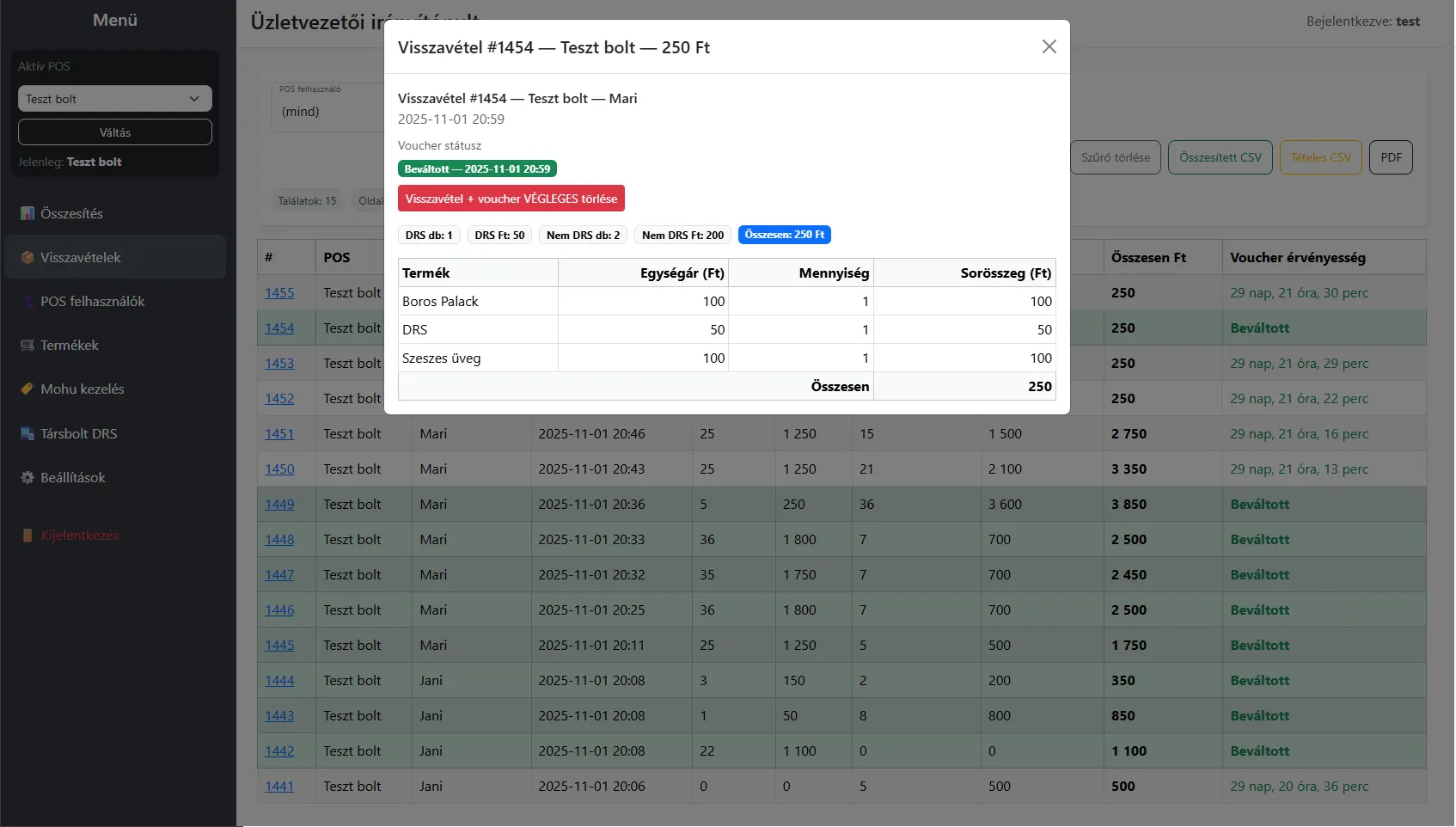1456x827 pixels.
Task: Click the Összesítés chart icon in sidebar
Action: coord(28,213)
